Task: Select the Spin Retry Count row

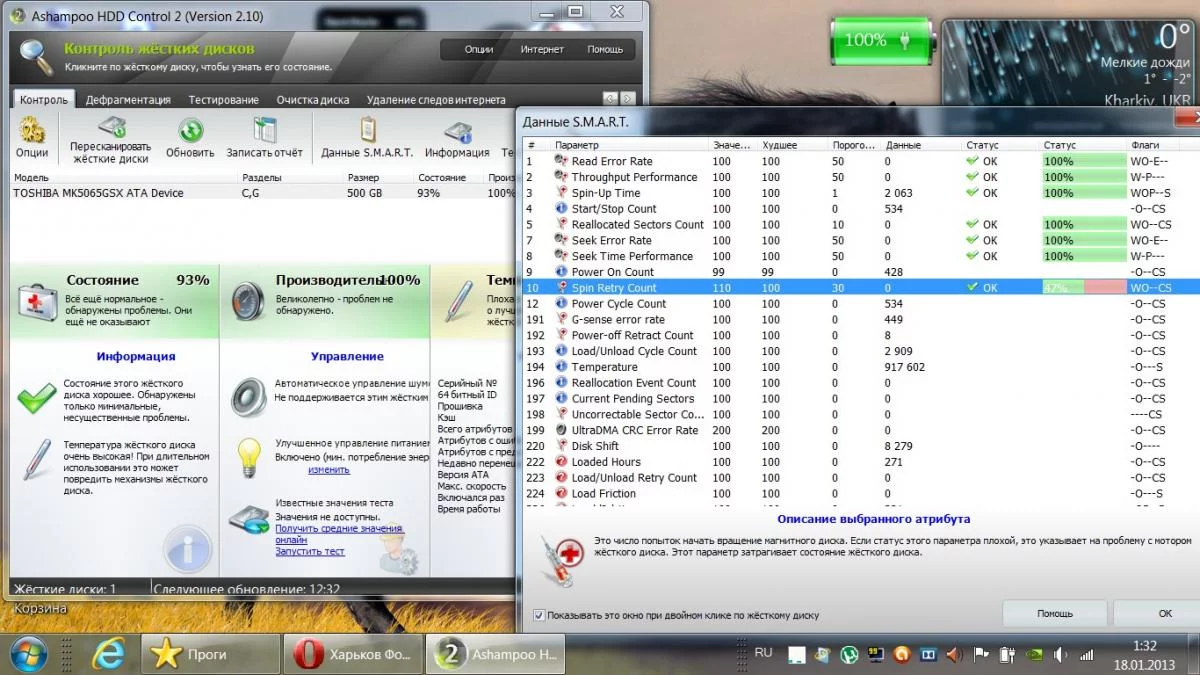Action: (860, 288)
